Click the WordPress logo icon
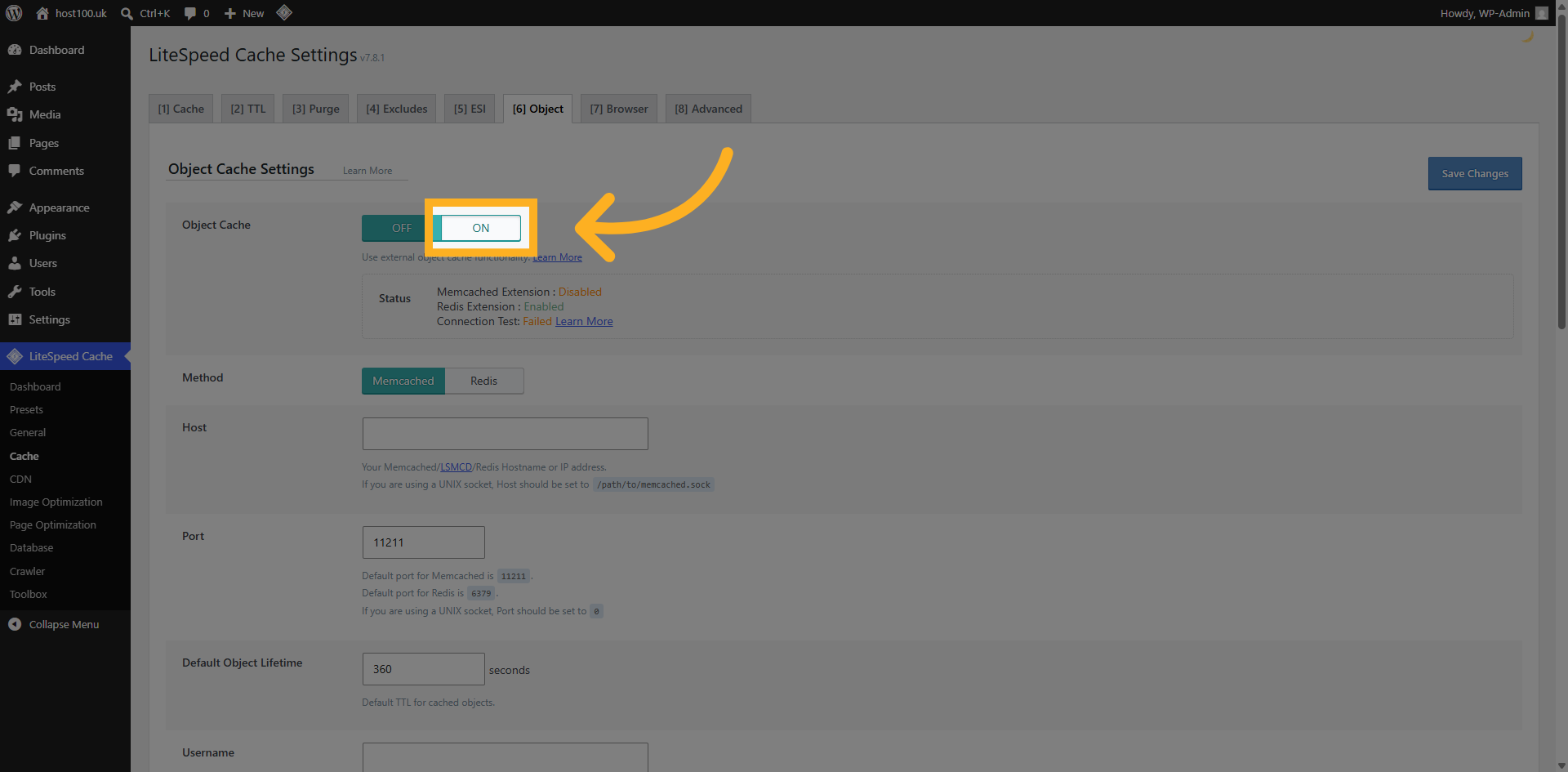 tap(14, 13)
